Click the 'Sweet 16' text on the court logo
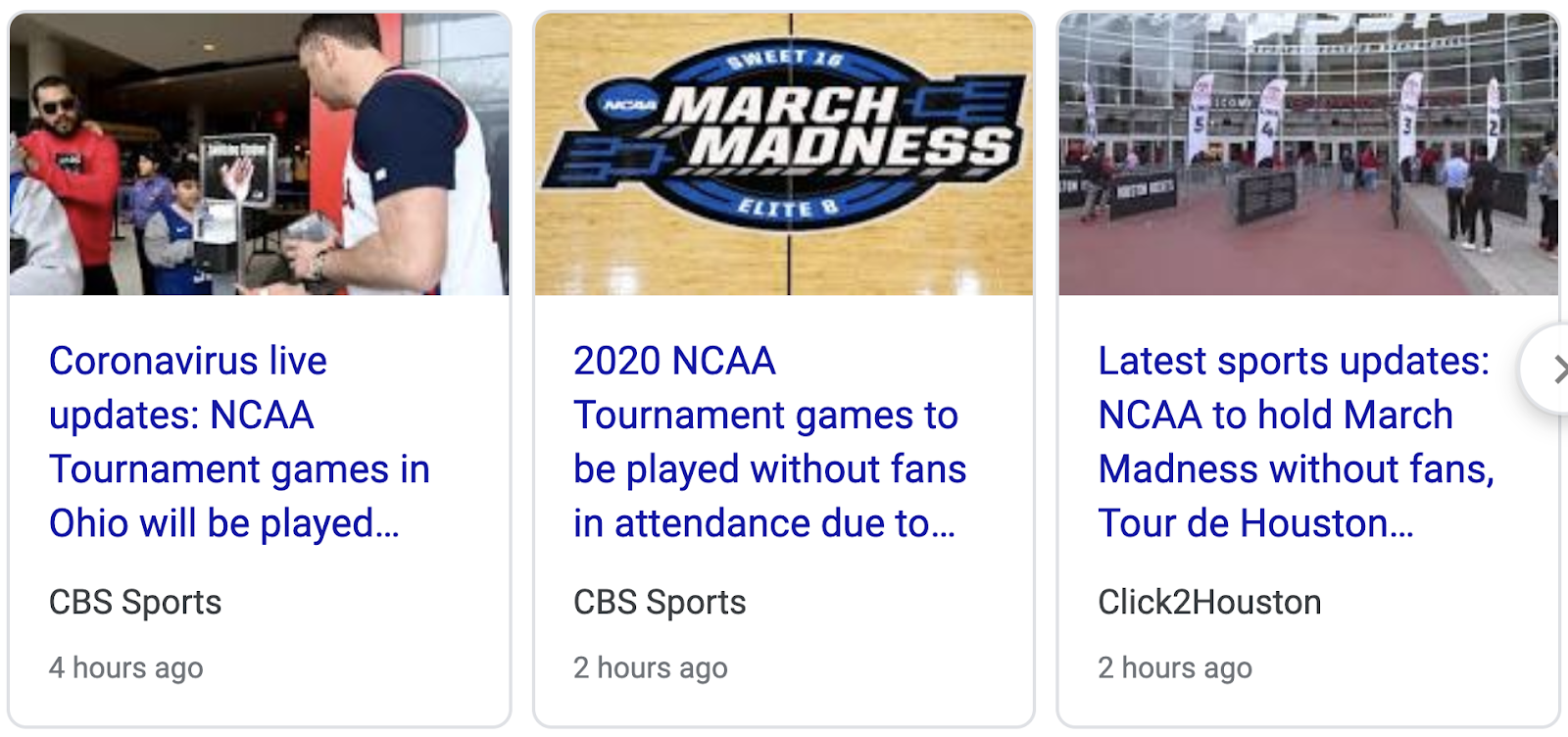This screenshot has height=737, width=1568. (x=784, y=59)
